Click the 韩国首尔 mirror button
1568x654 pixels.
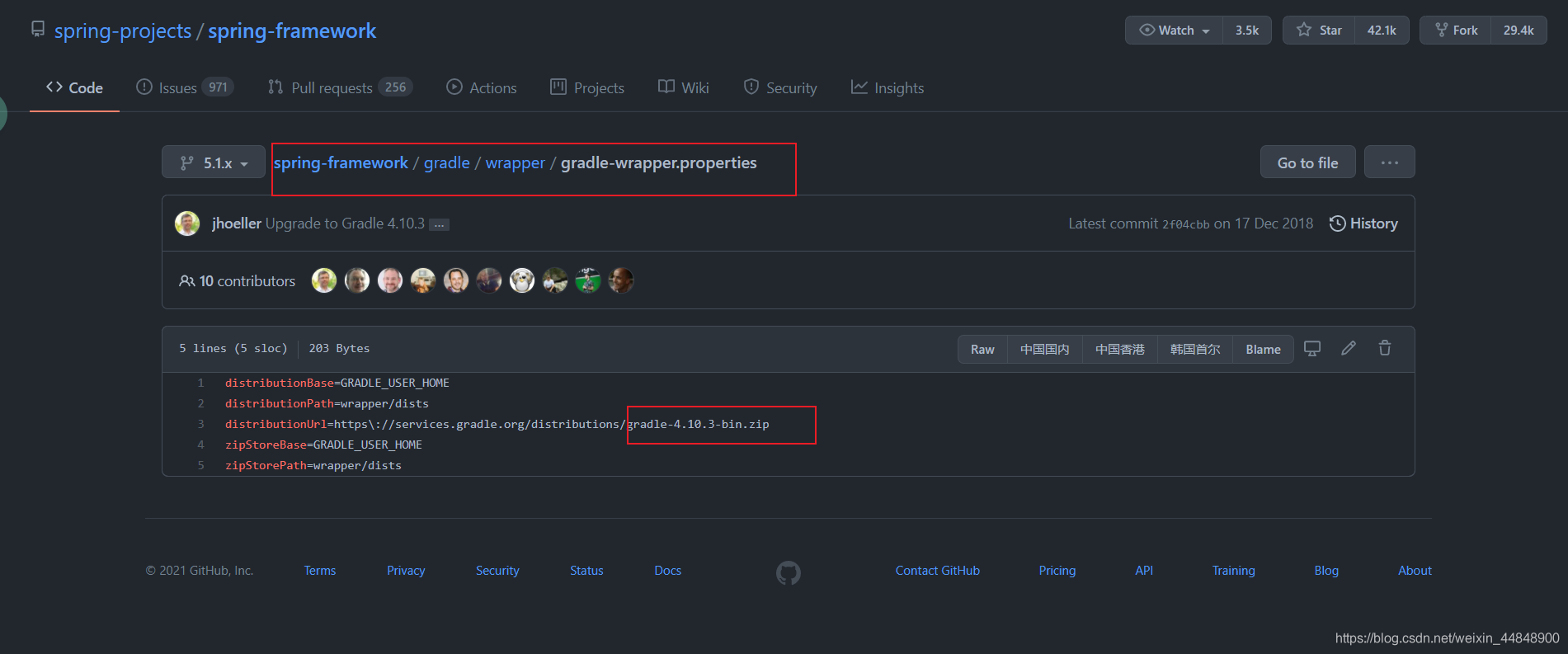(x=1195, y=350)
